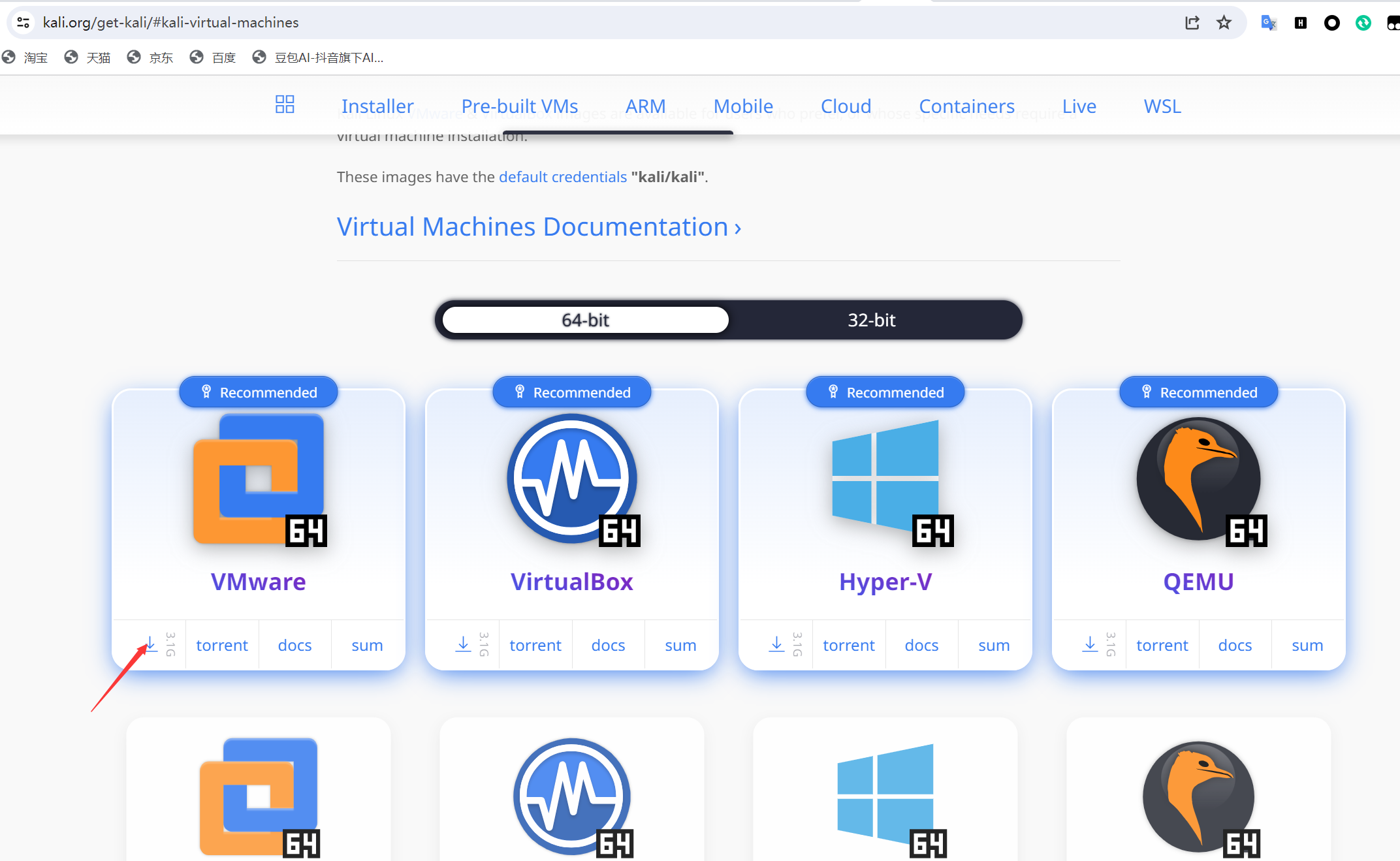Share this page using the share icon

(x=1192, y=23)
